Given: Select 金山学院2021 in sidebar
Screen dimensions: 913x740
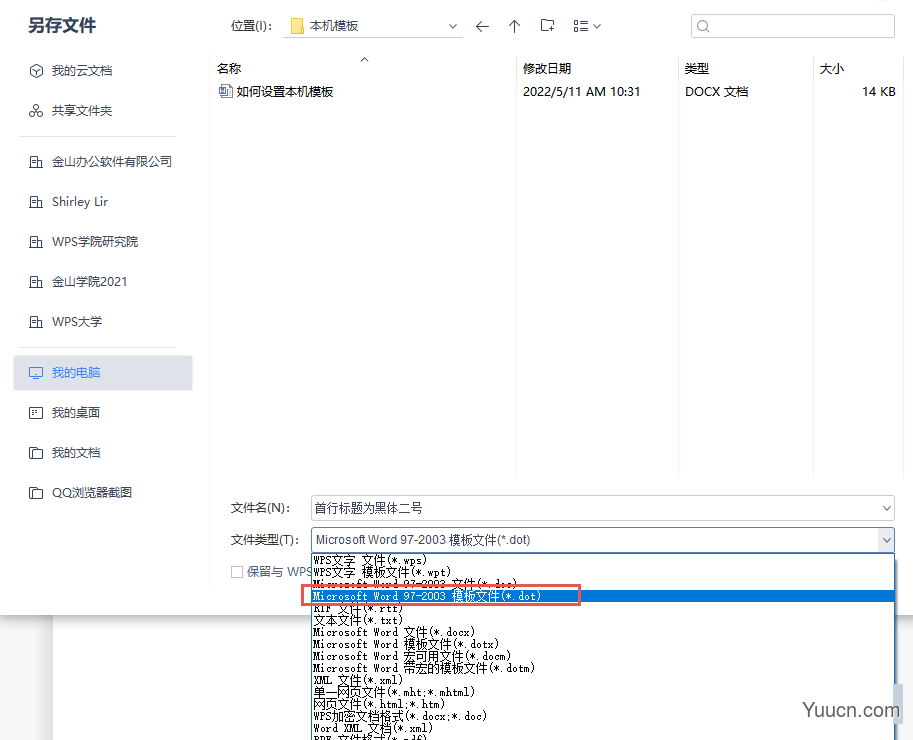Looking at the screenshot, I should pos(78,282).
